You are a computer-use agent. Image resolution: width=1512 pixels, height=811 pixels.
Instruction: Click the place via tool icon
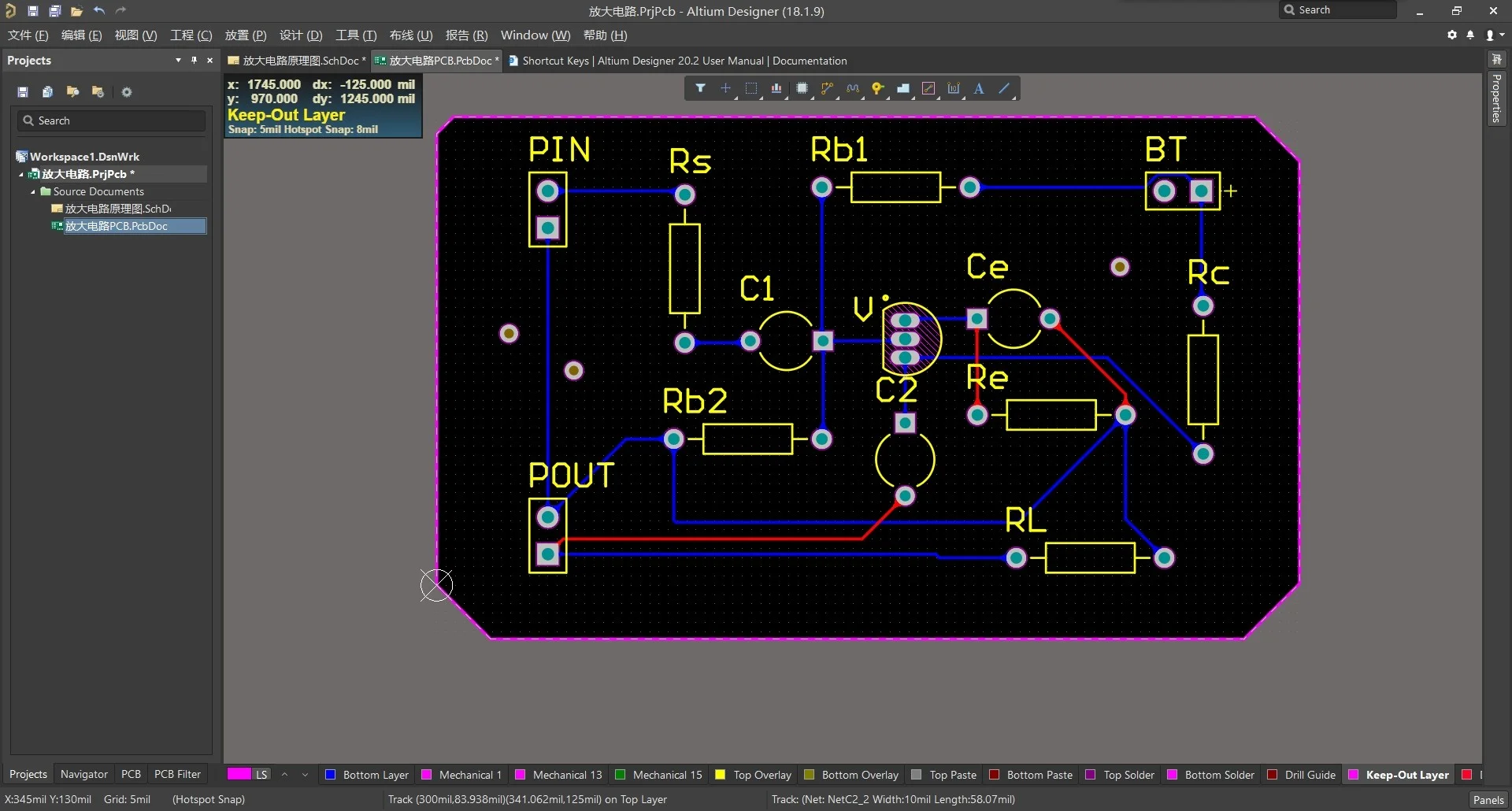click(877, 88)
